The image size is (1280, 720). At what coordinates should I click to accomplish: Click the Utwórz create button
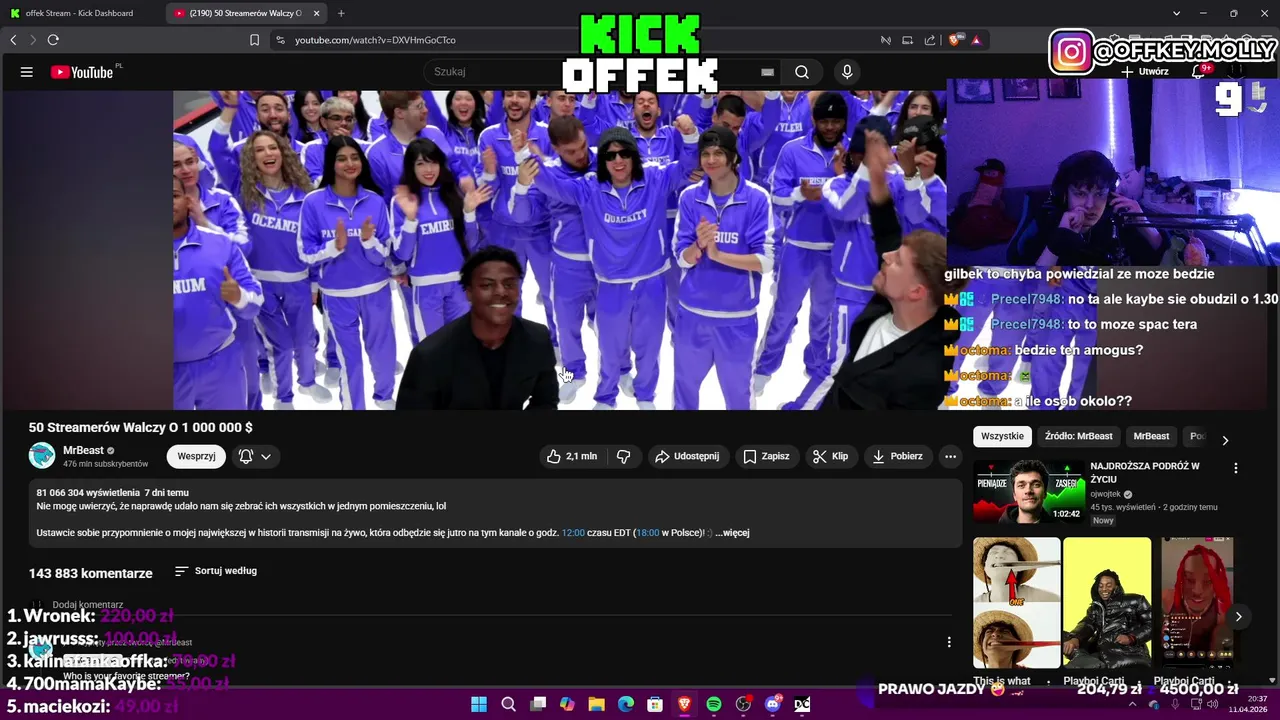pos(1145,72)
